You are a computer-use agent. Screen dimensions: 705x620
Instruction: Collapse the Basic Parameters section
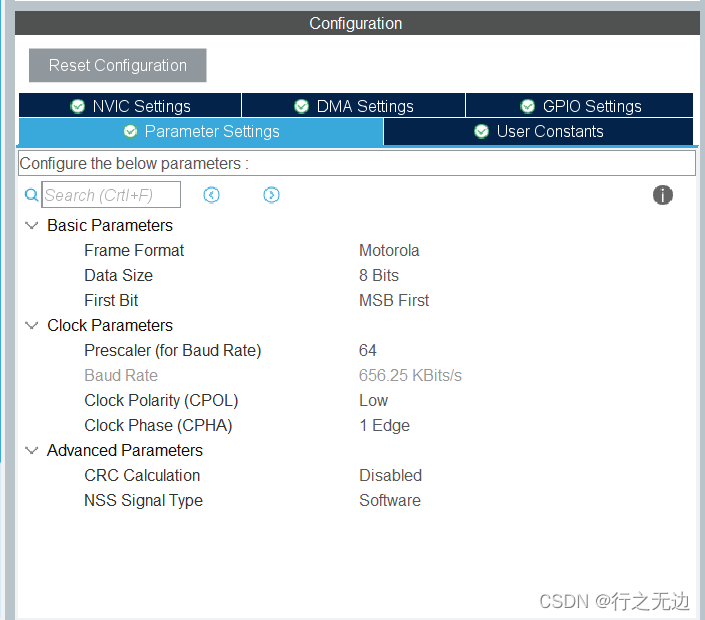click(31, 225)
